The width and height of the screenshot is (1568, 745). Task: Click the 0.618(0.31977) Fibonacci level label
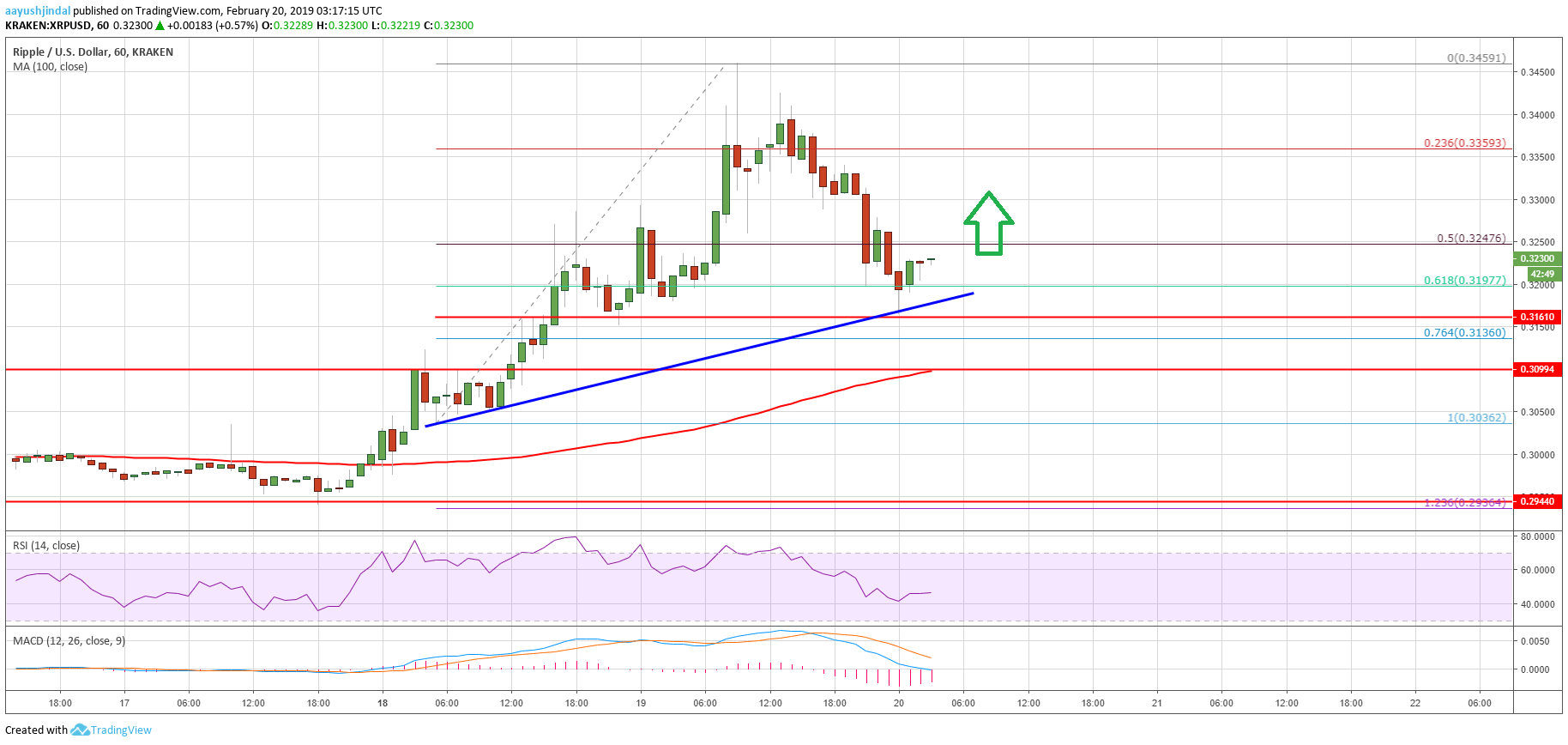pyautogui.click(x=1465, y=281)
